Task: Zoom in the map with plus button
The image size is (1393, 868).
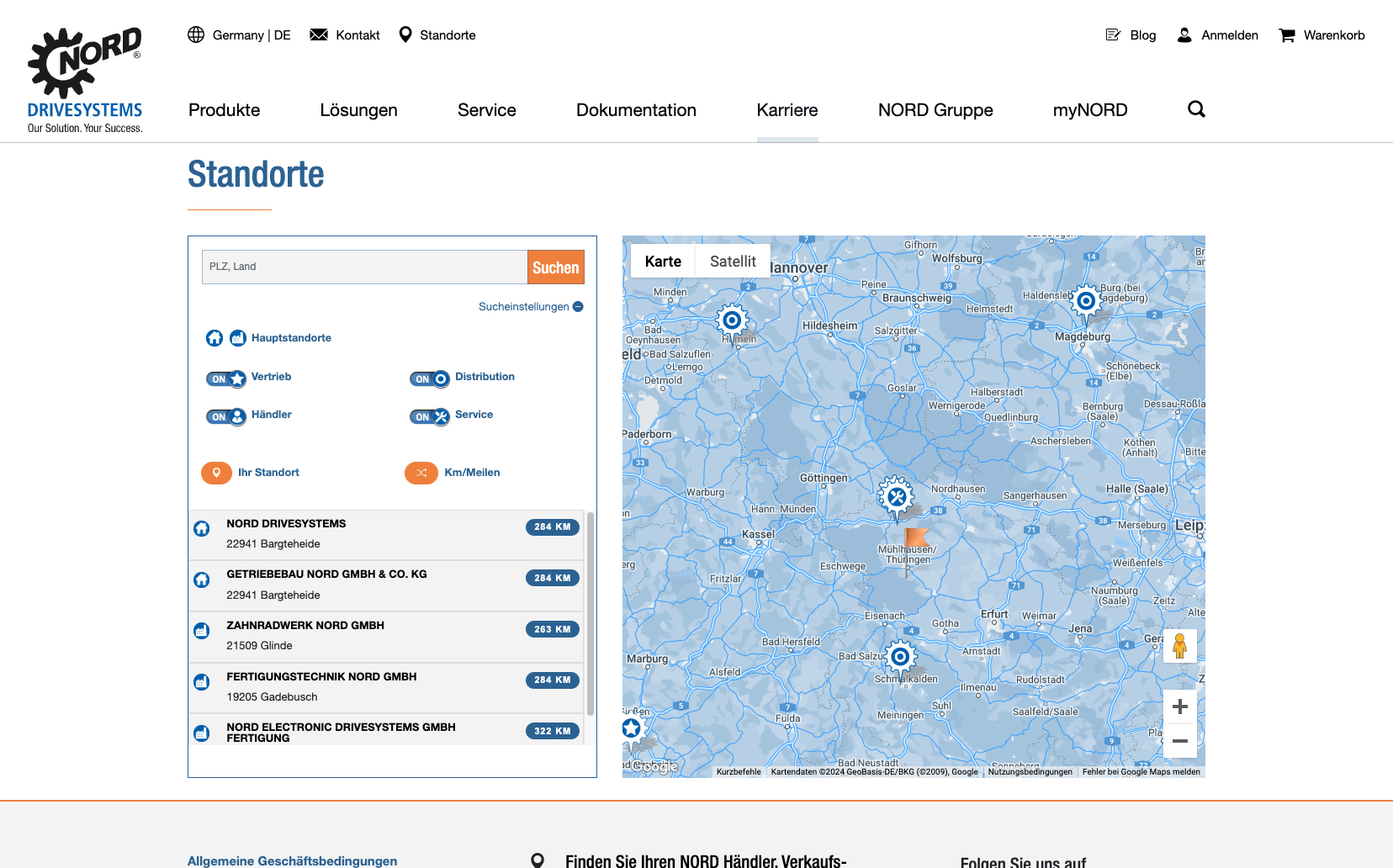Action: pos(1180,707)
